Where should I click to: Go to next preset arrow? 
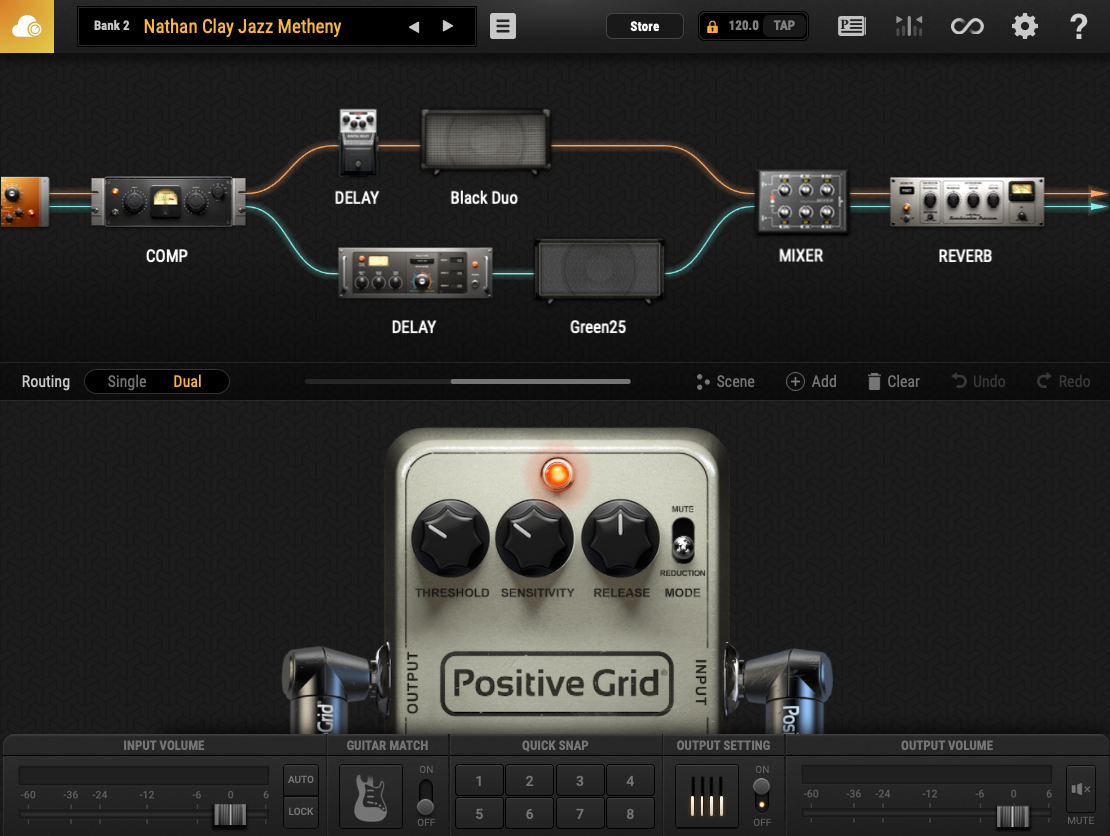click(x=447, y=26)
